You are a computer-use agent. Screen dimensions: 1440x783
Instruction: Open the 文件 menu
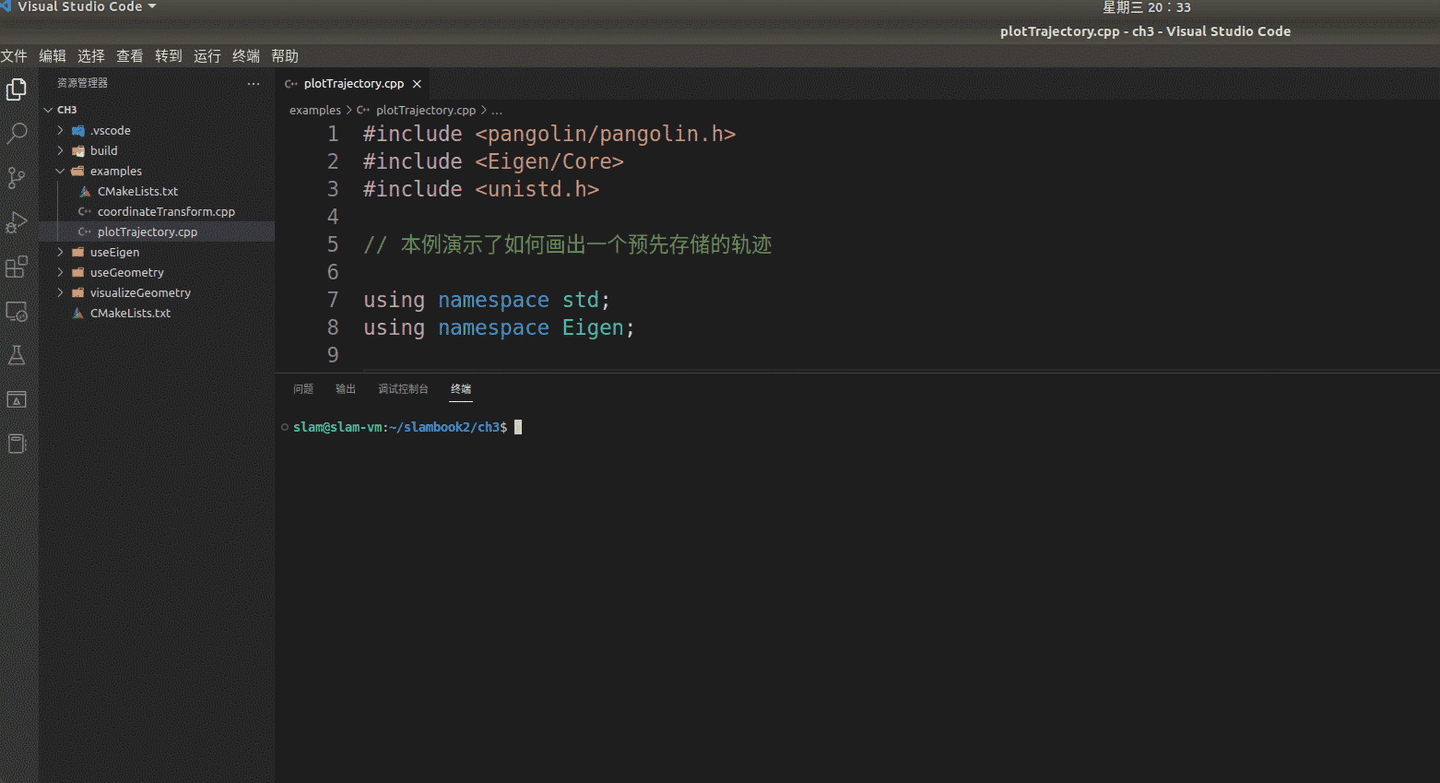[14, 56]
